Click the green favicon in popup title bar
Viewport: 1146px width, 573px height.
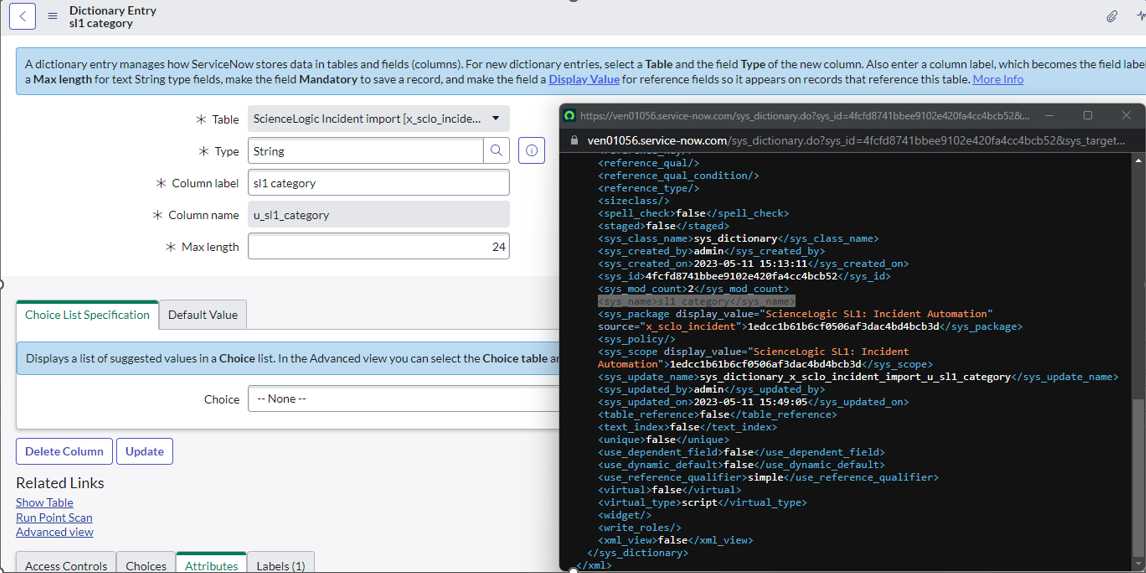coord(570,116)
